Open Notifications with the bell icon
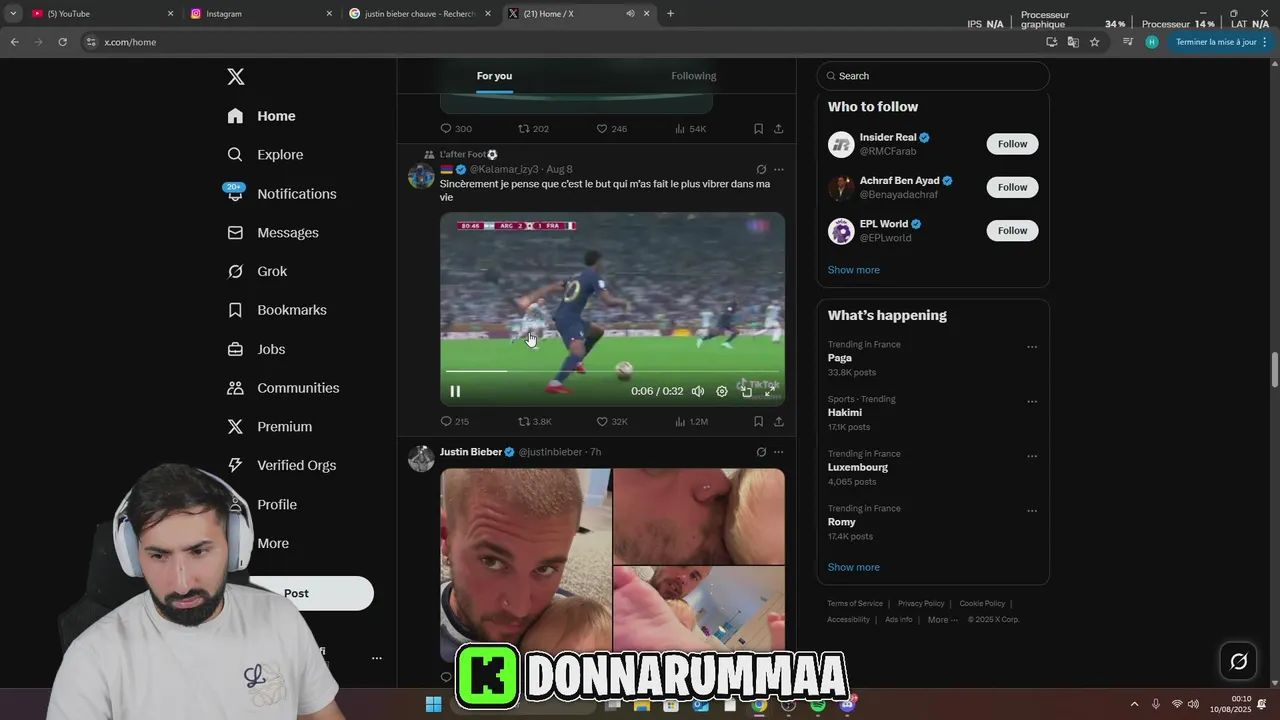Viewport: 1280px width, 720px height. coord(235,194)
